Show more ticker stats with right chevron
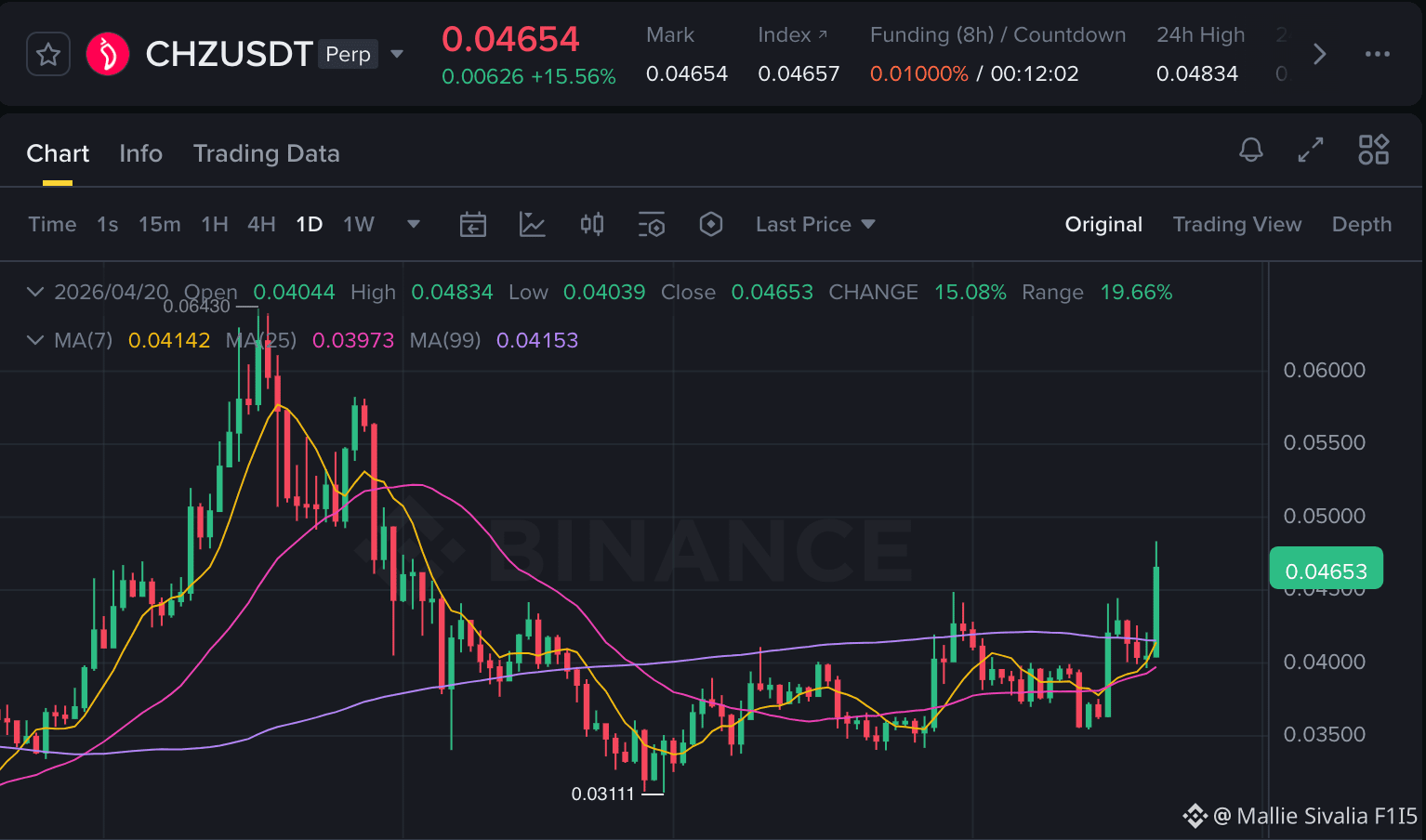This screenshot has height=840, width=1426. (x=1319, y=54)
